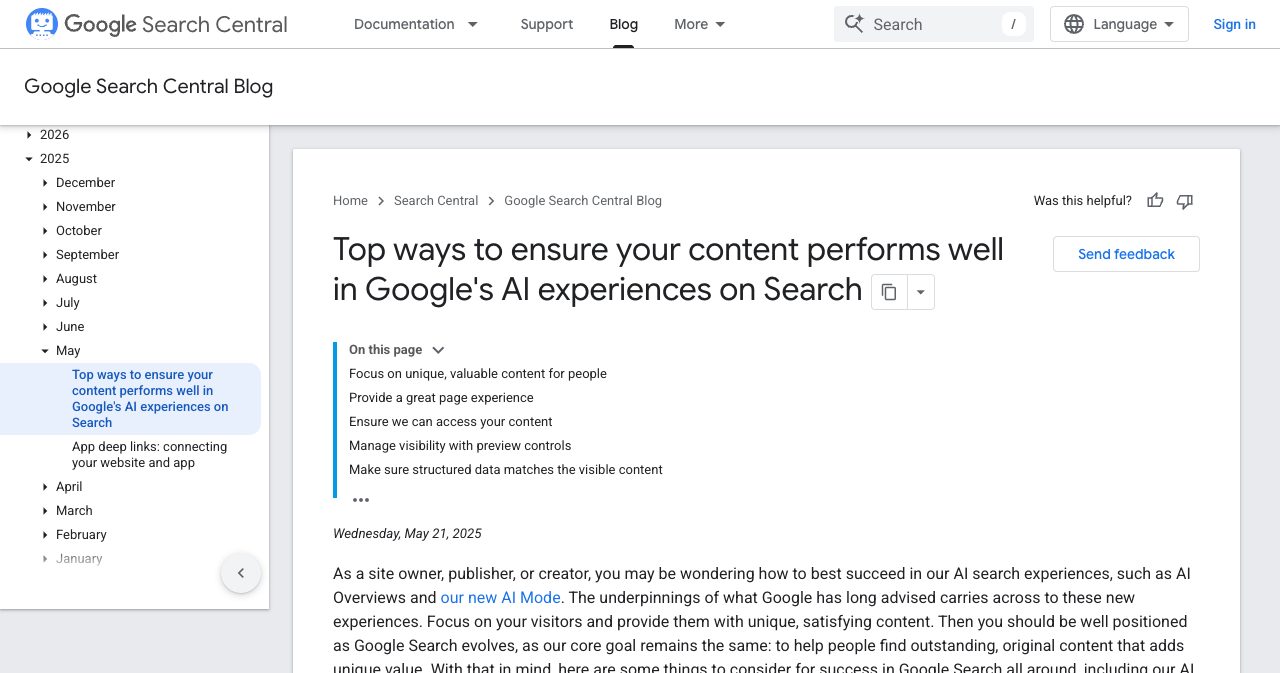Expand the November arrow in sidebar
Screen dimensions: 1280x673
45,207
